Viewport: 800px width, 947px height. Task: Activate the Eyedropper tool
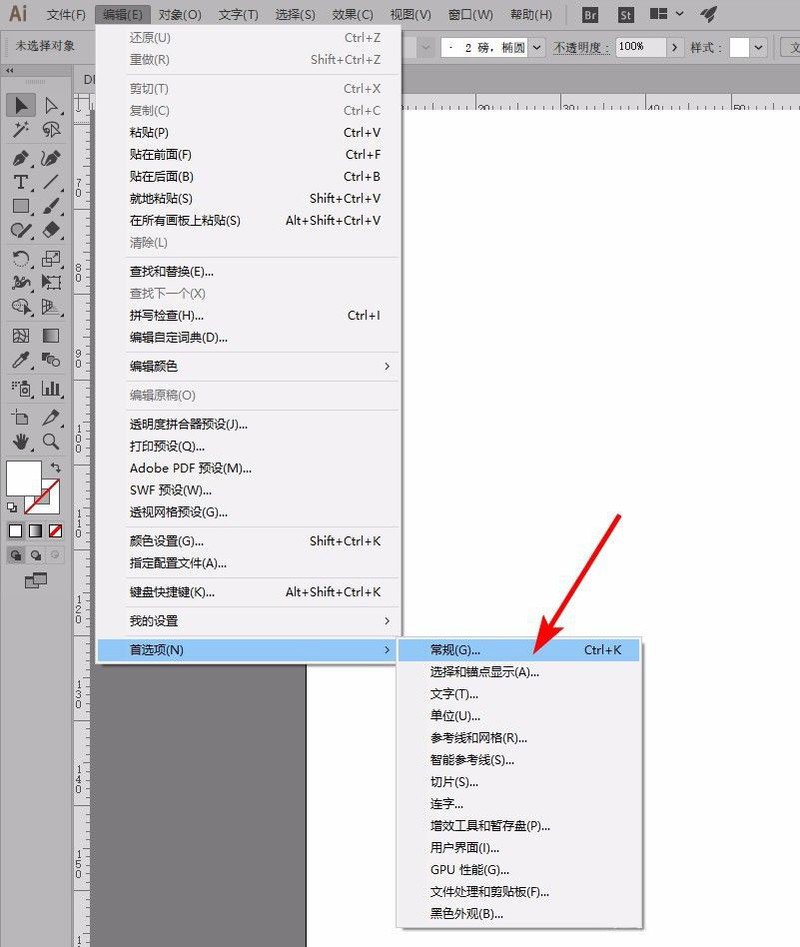(x=21, y=360)
